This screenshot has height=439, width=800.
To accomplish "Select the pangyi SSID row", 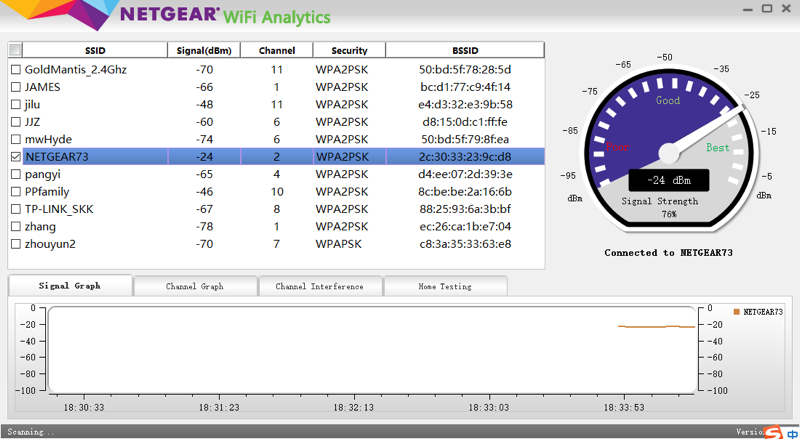I will pos(42,174).
